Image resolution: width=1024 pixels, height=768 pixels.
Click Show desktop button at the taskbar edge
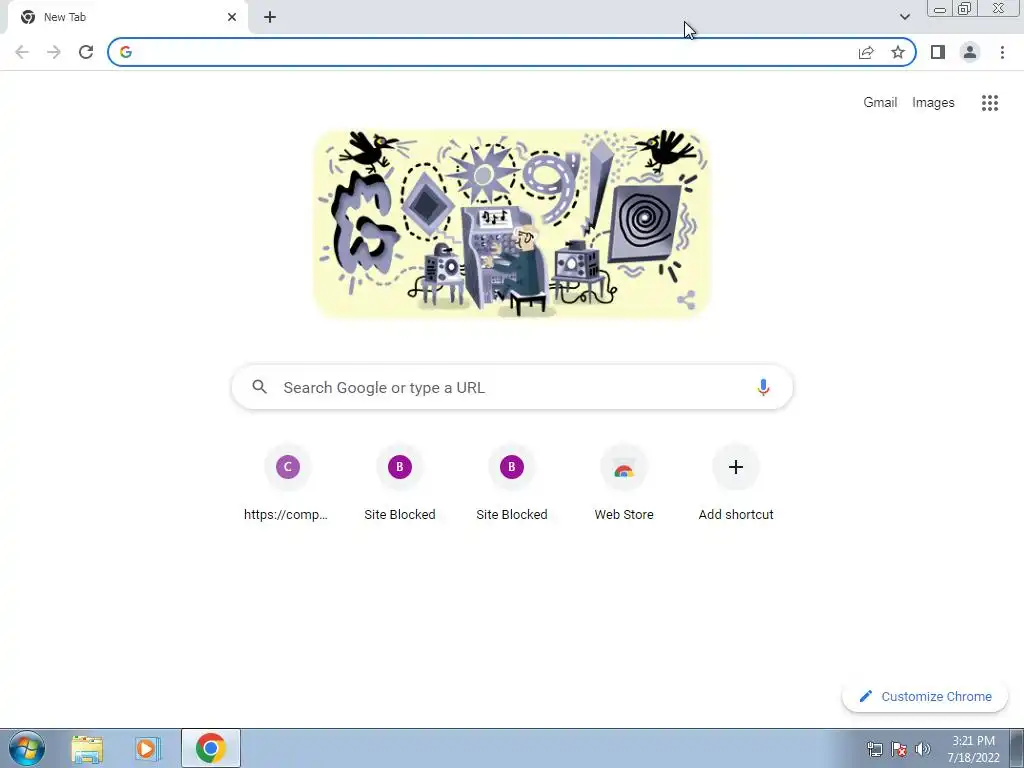[1017, 748]
